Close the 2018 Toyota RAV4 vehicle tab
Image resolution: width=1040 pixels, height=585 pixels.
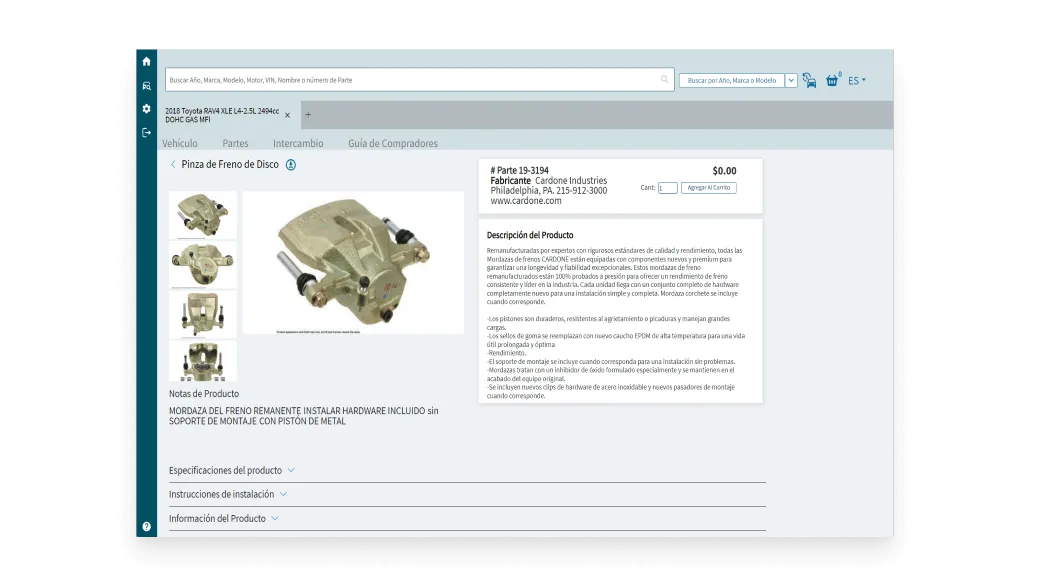[287, 115]
